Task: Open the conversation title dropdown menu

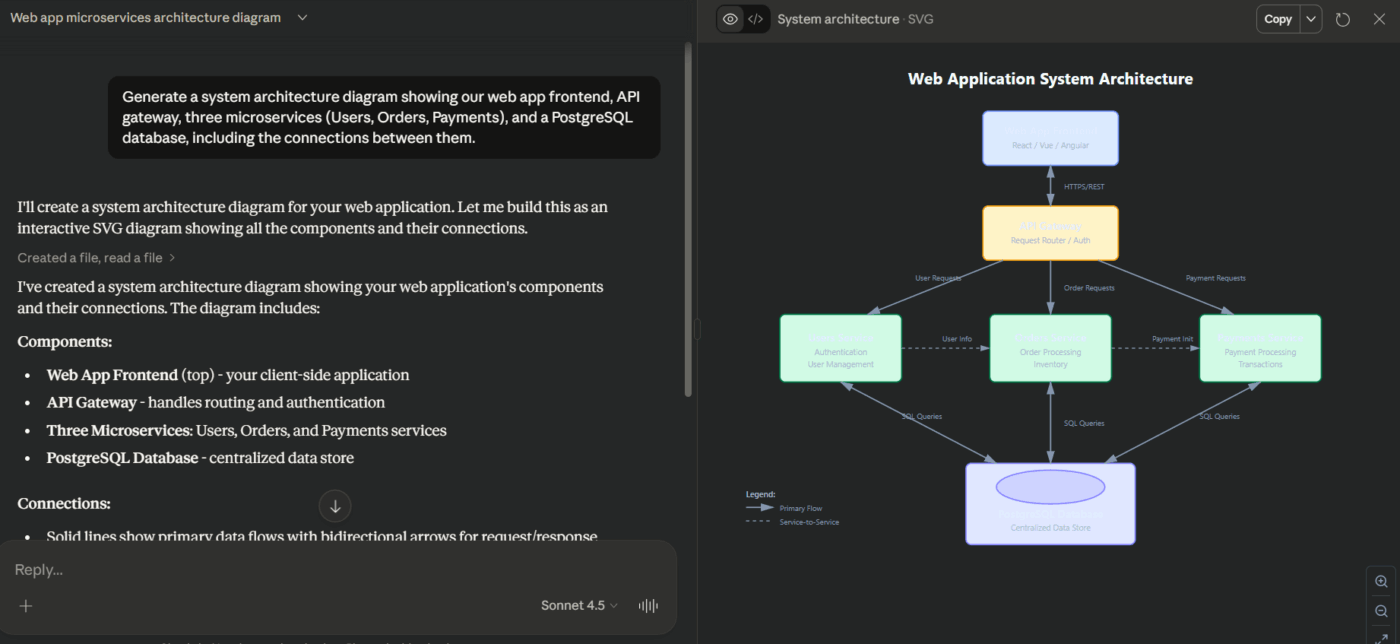Action: tap(302, 18)
